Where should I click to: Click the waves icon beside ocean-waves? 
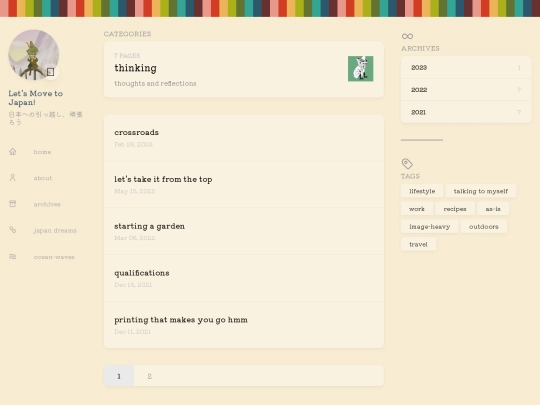pyautogui.click(x=13, y=257)
